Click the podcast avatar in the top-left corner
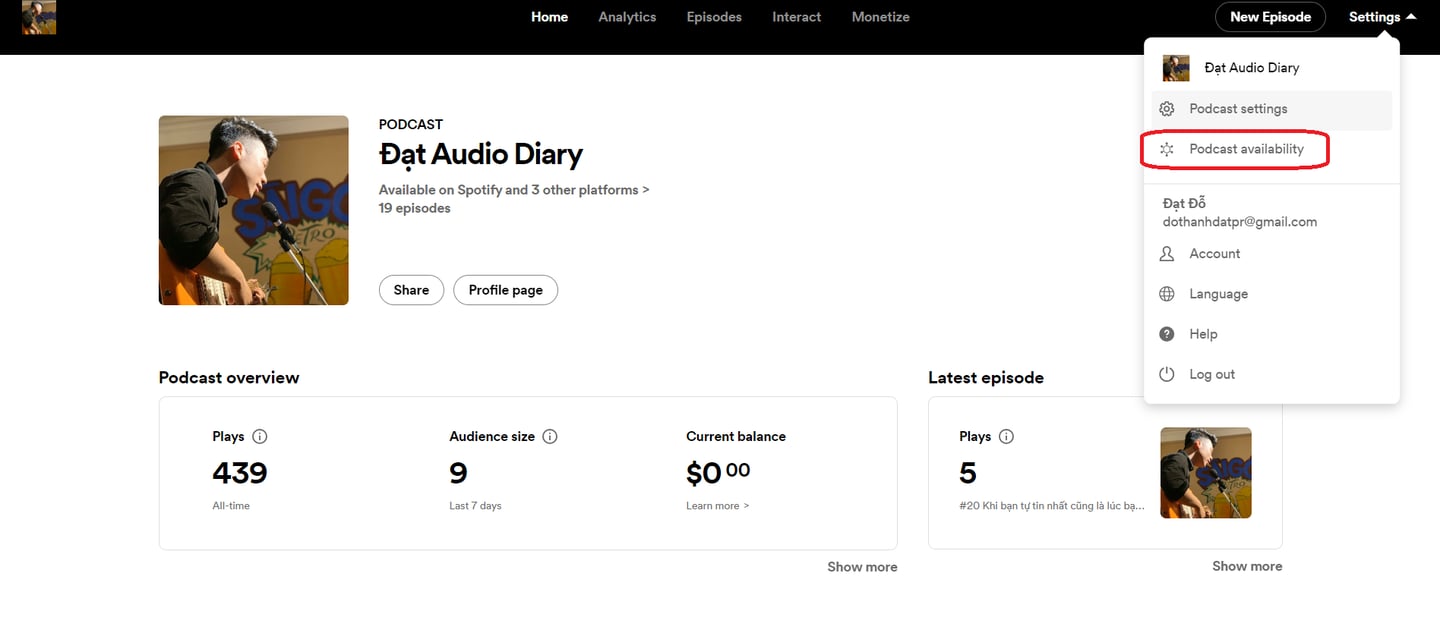1440x640 pixels. pos(39,17)
